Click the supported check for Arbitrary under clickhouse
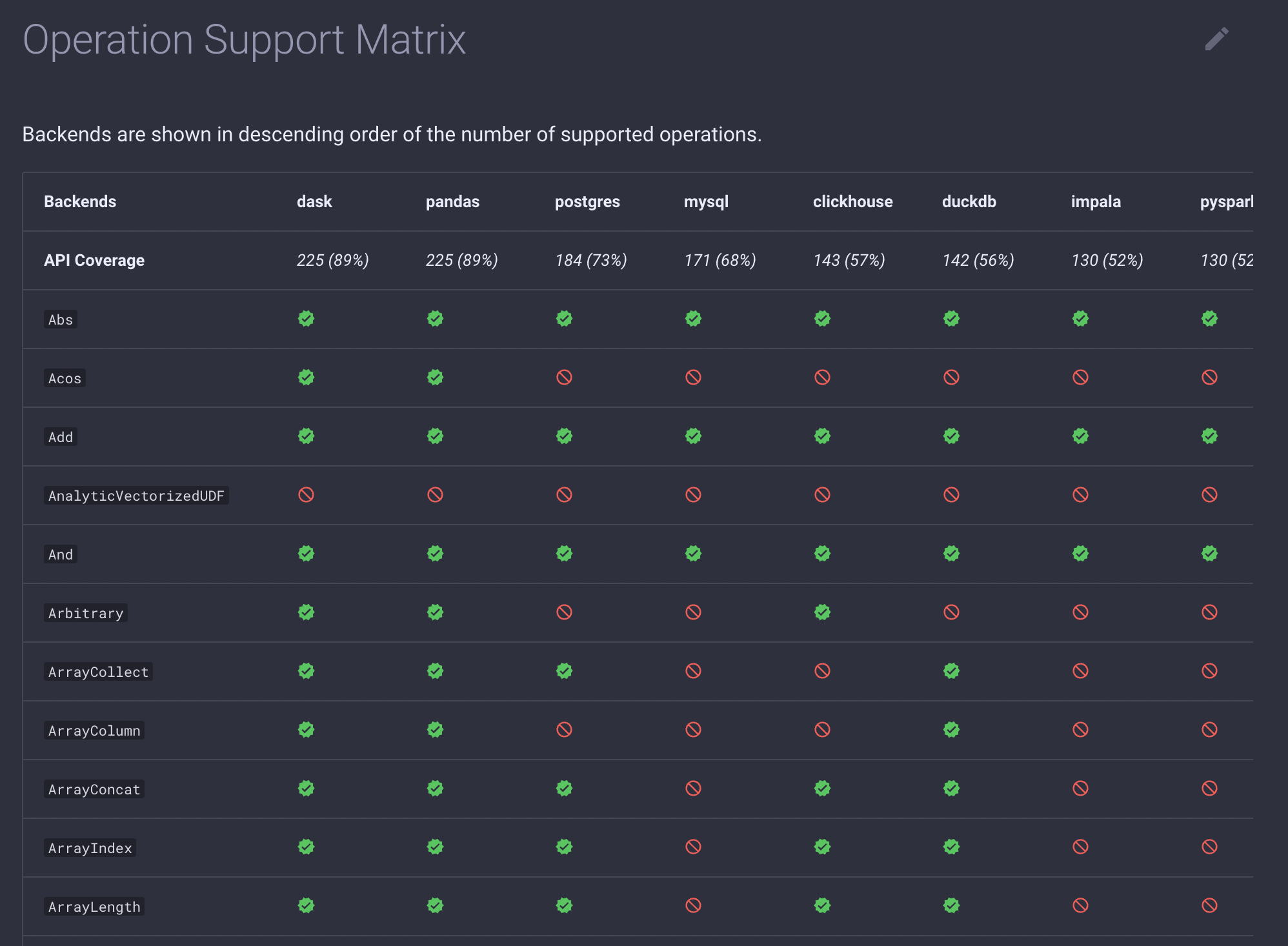1288x946 pixels. pos(822,612)
